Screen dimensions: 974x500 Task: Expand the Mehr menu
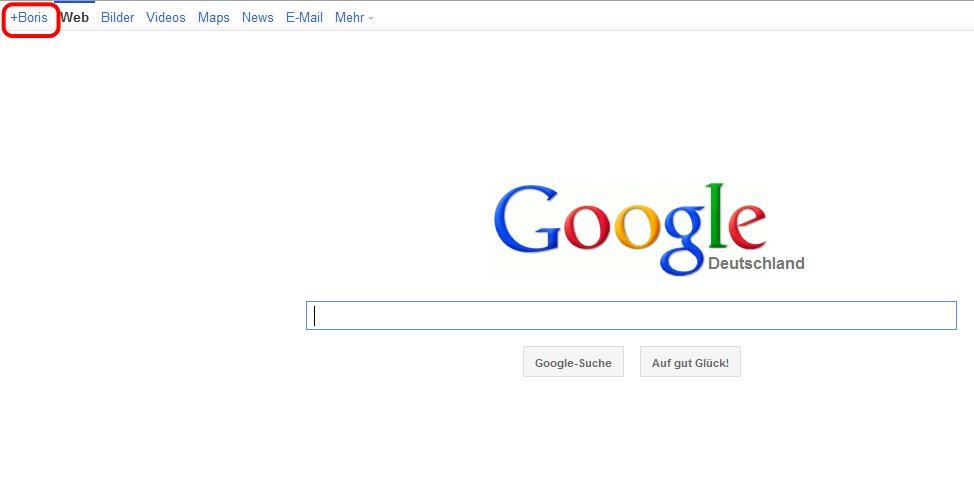point(354,18)
